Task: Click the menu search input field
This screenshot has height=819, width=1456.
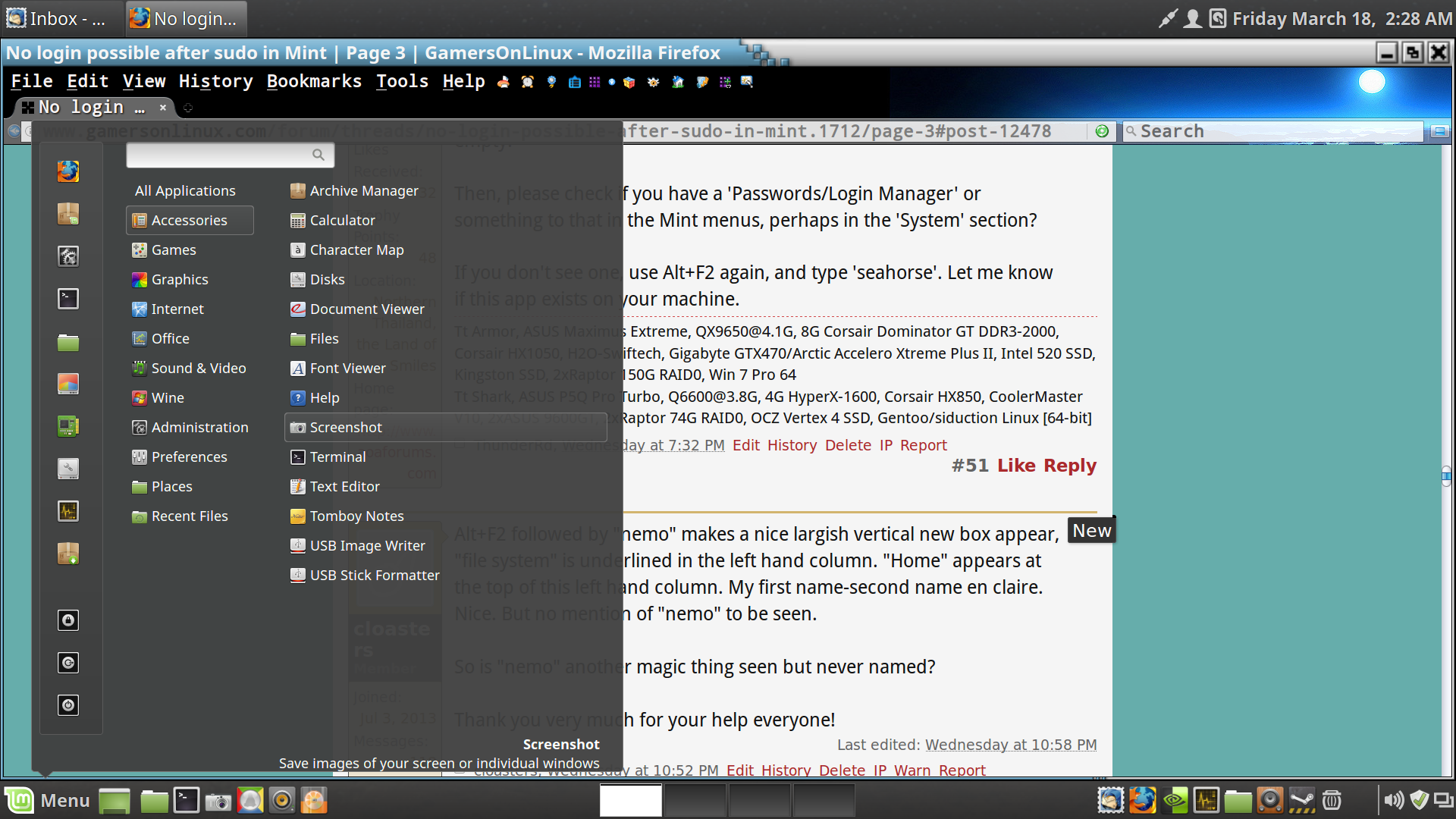Action: click(x=230, y=155)
